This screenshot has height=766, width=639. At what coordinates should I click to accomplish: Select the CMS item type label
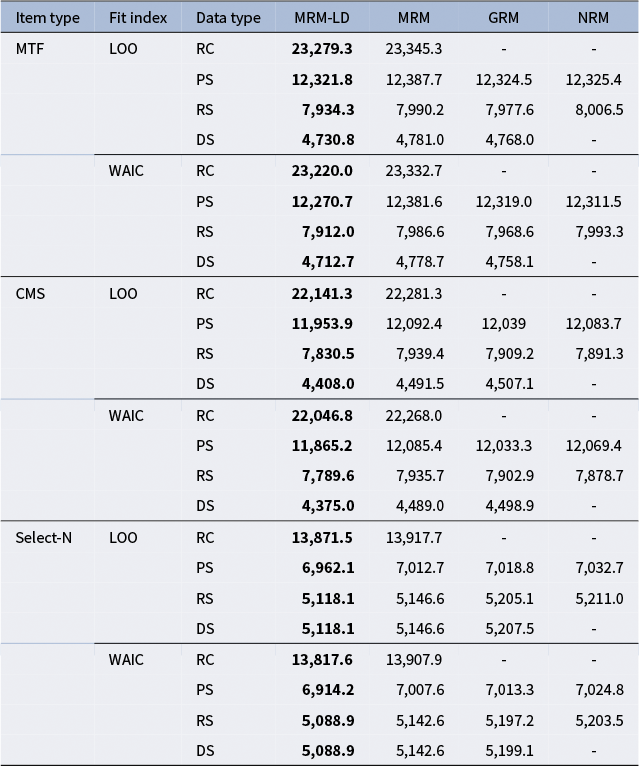tap(30, 294)
